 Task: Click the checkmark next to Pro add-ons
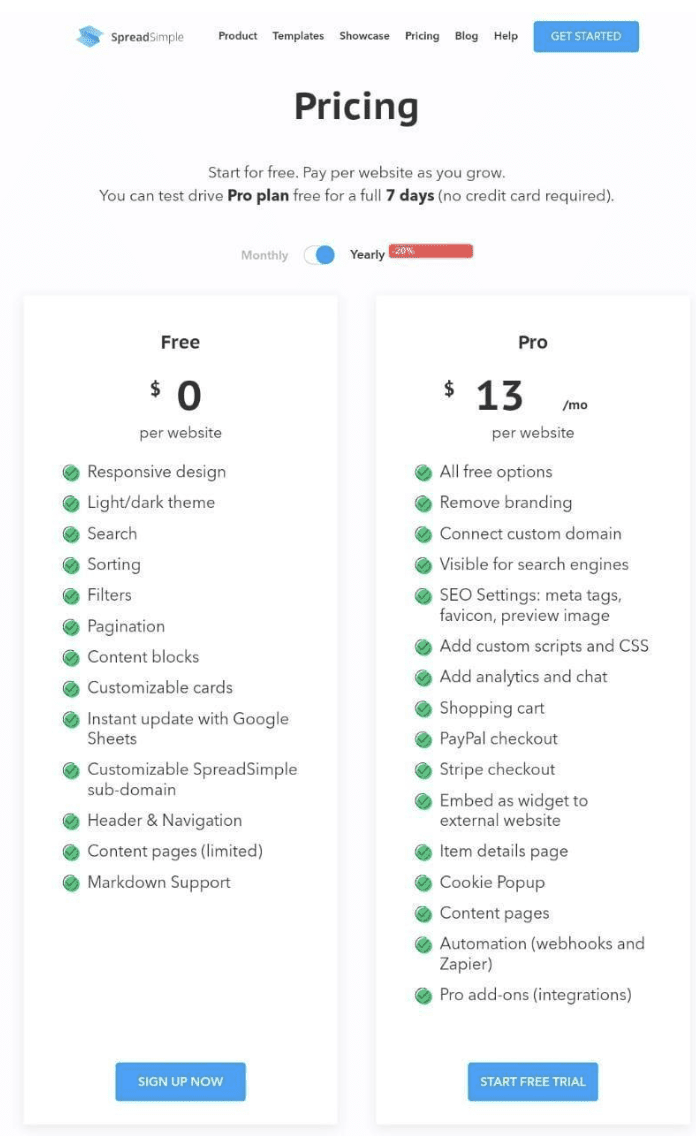[423, 996]
